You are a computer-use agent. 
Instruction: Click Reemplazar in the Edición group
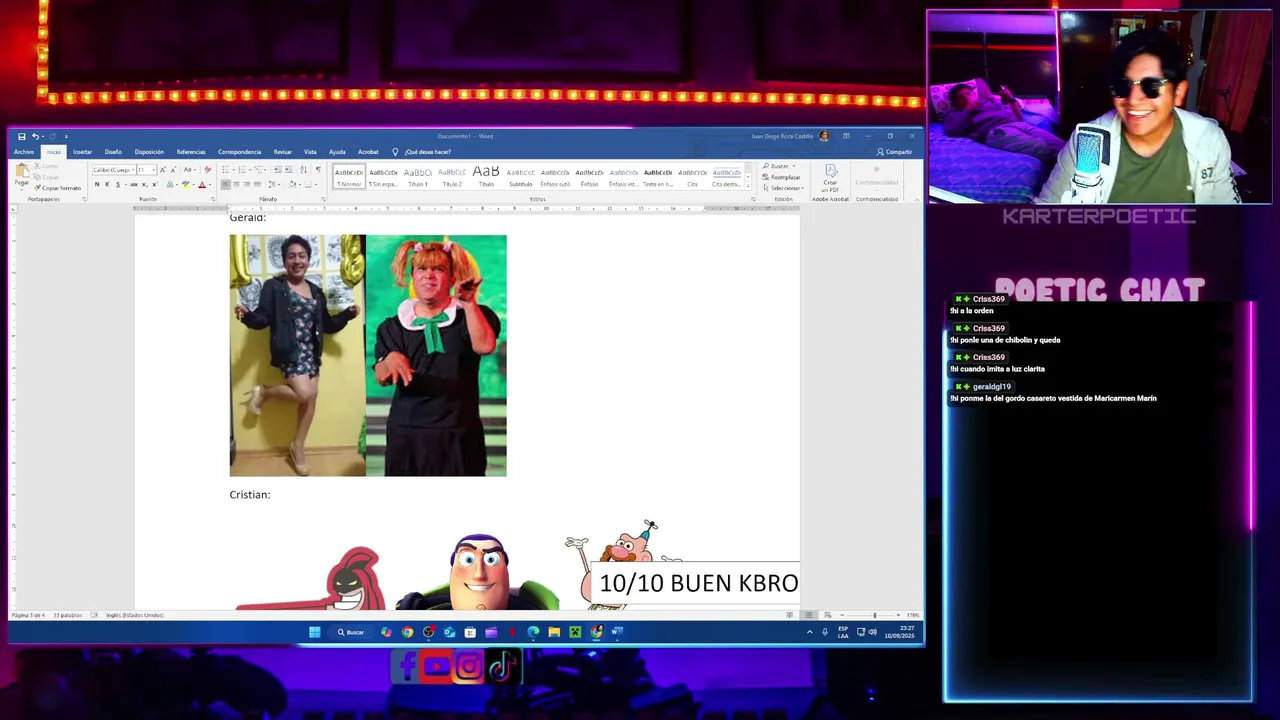click(x=781, y=177)
